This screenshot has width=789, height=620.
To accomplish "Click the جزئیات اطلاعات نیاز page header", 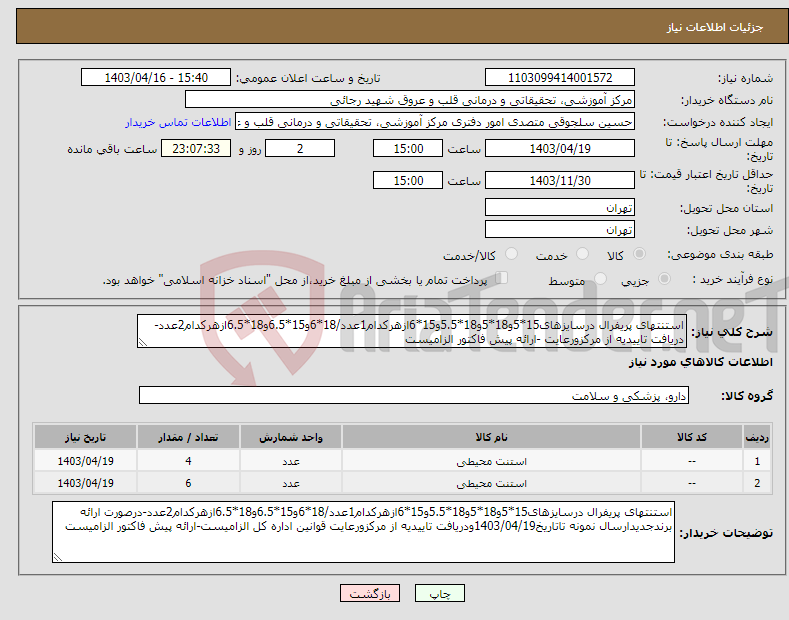I will [715, 27].
